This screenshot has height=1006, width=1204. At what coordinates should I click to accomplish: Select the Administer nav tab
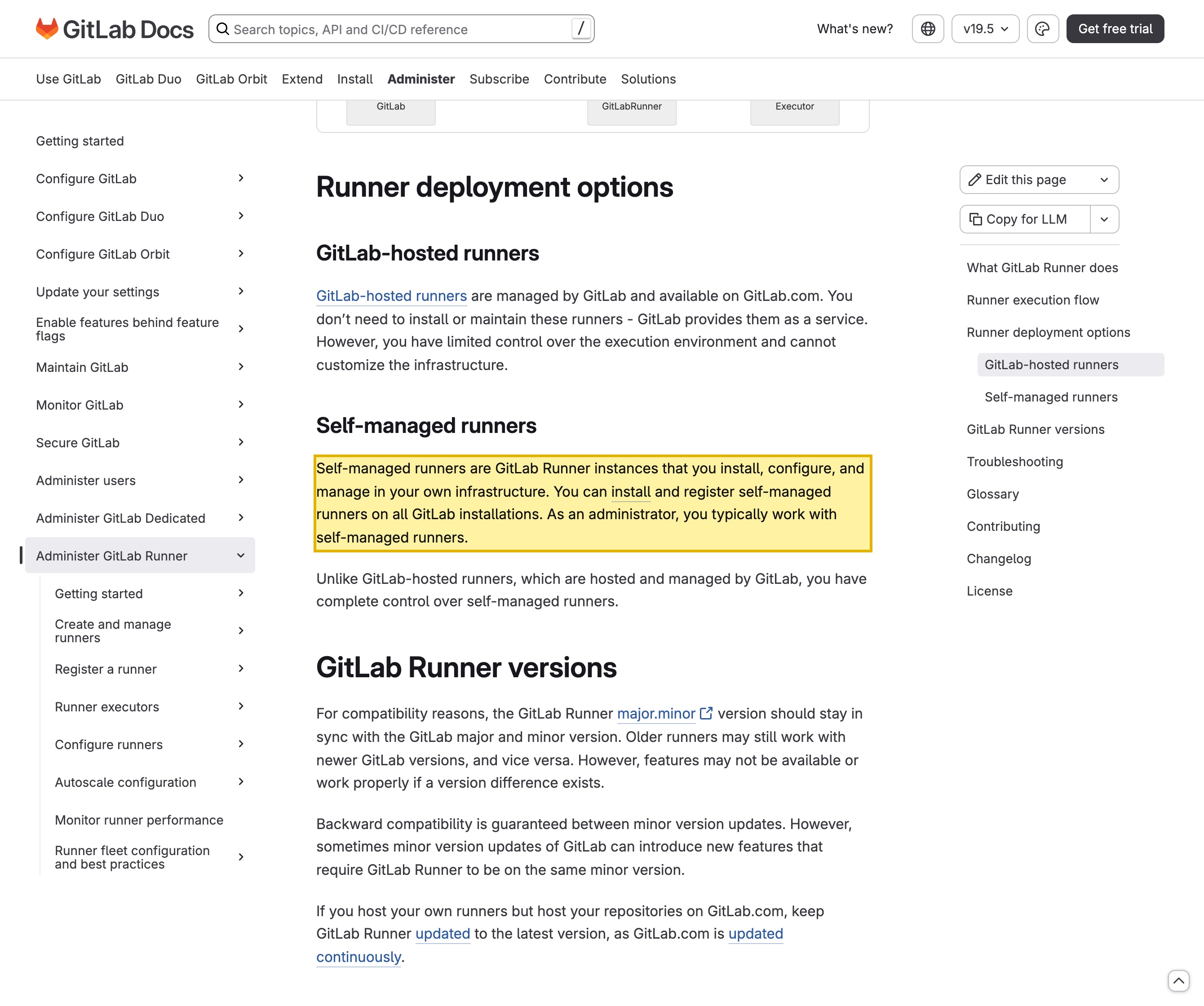(421, 79)
